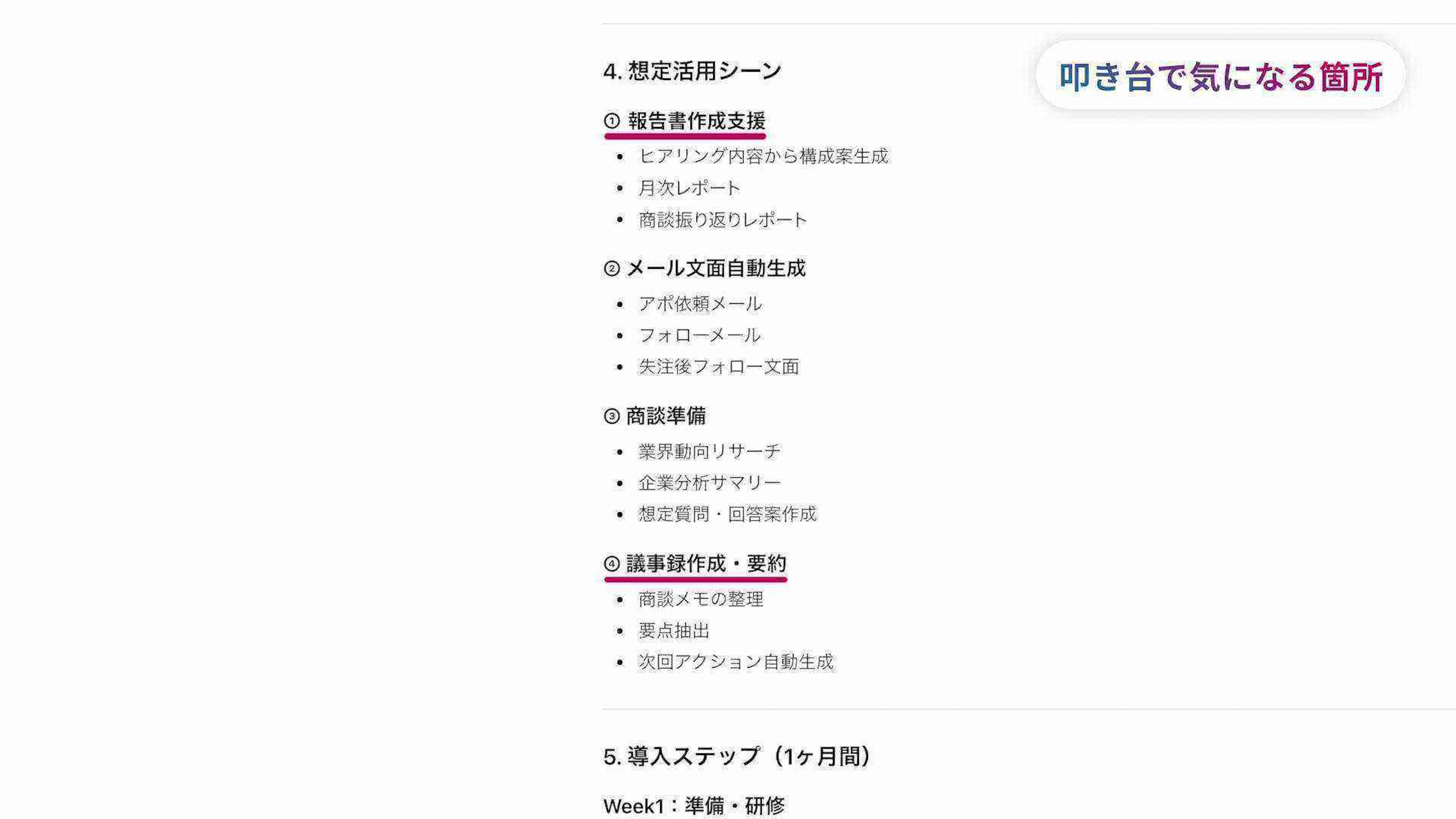Image resolution: width=1456 pixels, height=819 pixels.
Task: Click the 5. 導入ステップ（1ヶ月間） heading
Action: [738, 757]
